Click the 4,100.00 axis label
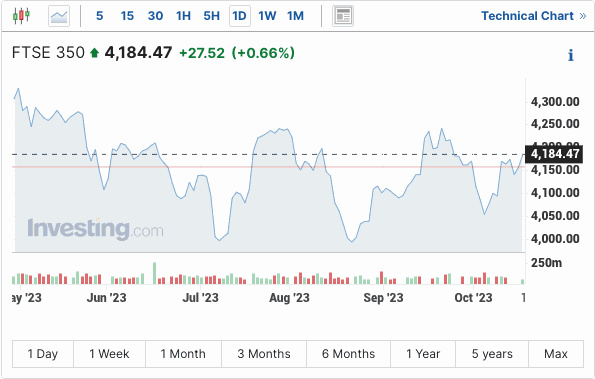 pyautogui.click(x=555, y=193)
